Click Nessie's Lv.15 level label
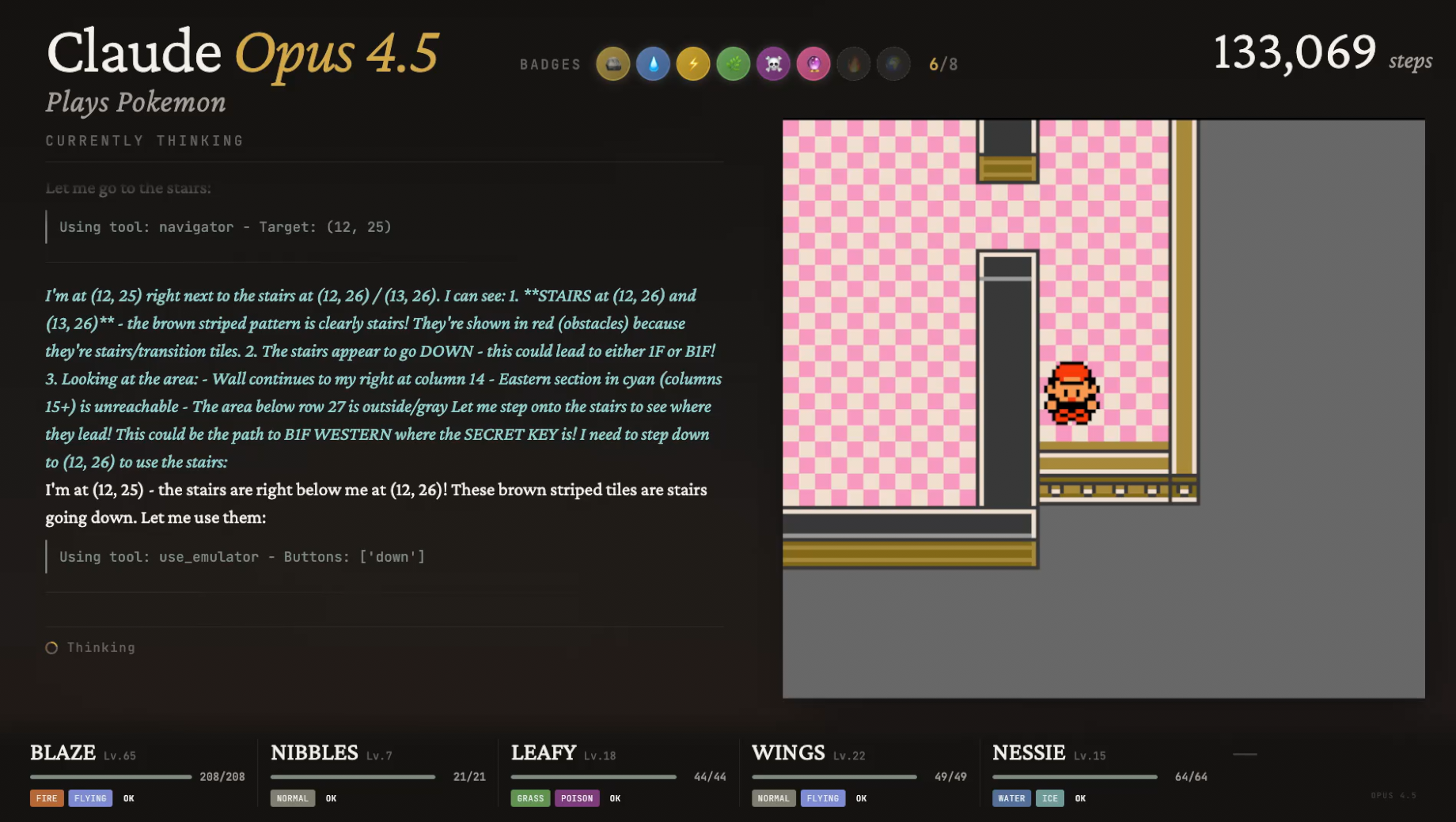 point(1090,756)
